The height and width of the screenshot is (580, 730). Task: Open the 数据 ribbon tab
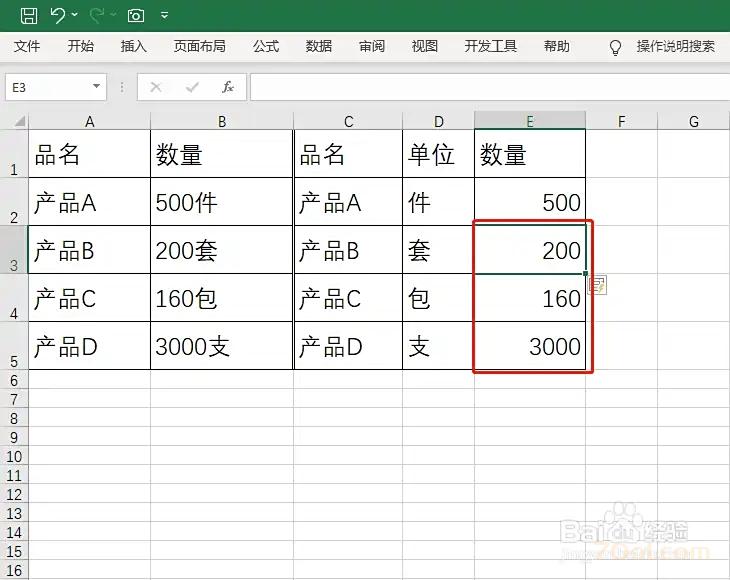[x=319, y=46]
